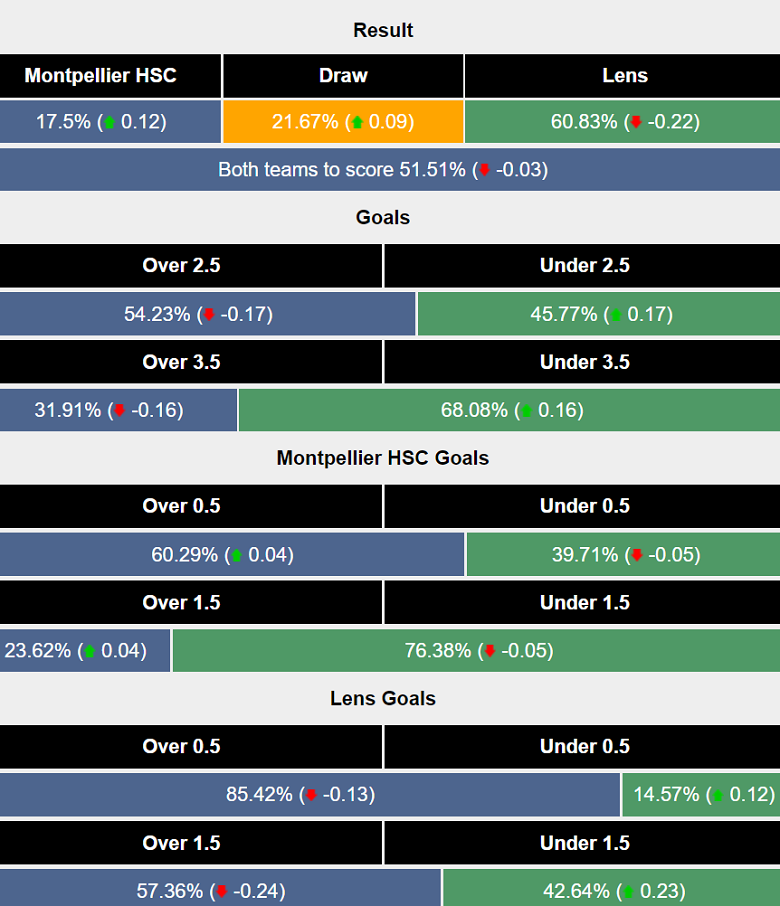Click red down arrow in Both teams to score row
Viewport: 780px width, 906px height.
click(x=485, y=170)
